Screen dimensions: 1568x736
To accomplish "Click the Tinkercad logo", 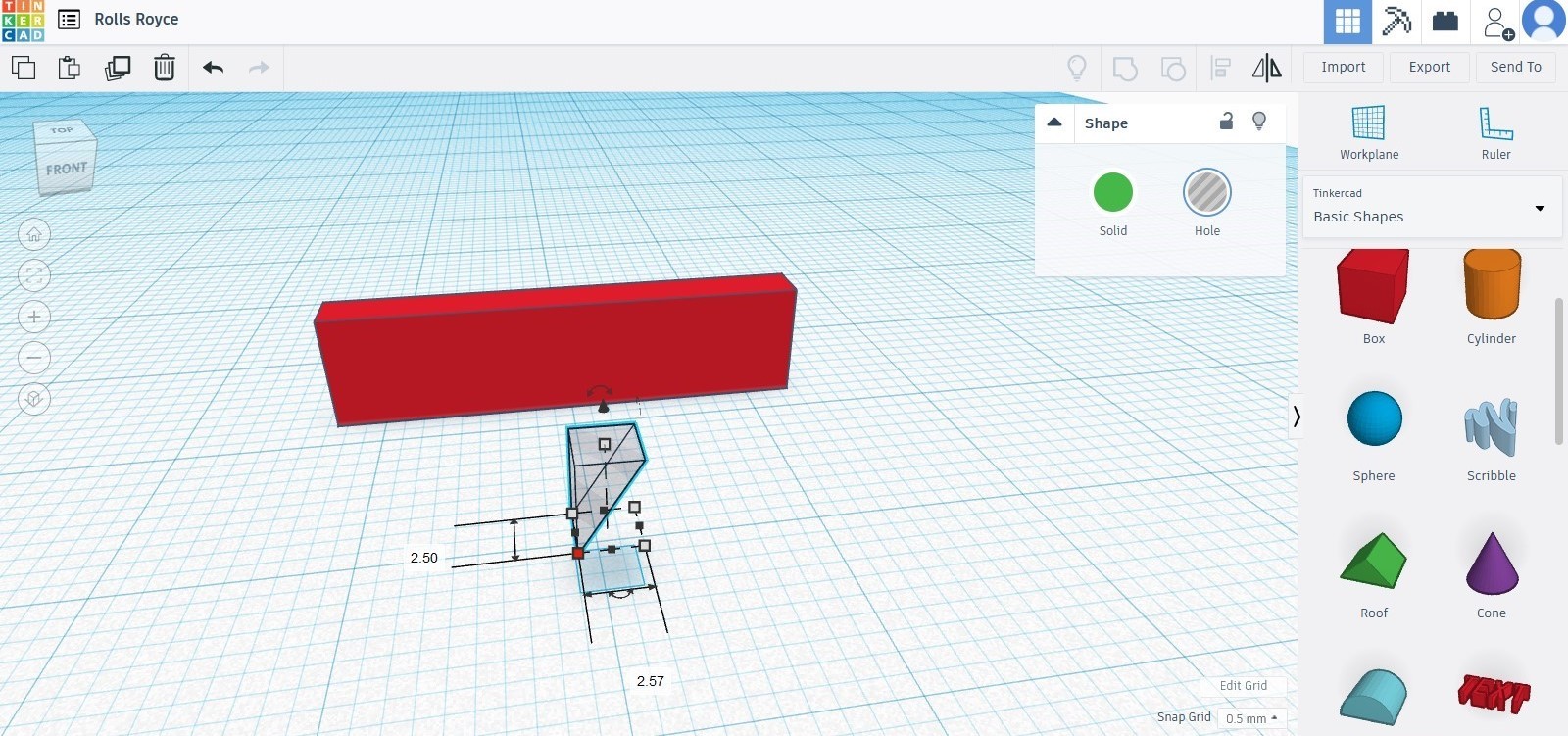I will 23,21.
